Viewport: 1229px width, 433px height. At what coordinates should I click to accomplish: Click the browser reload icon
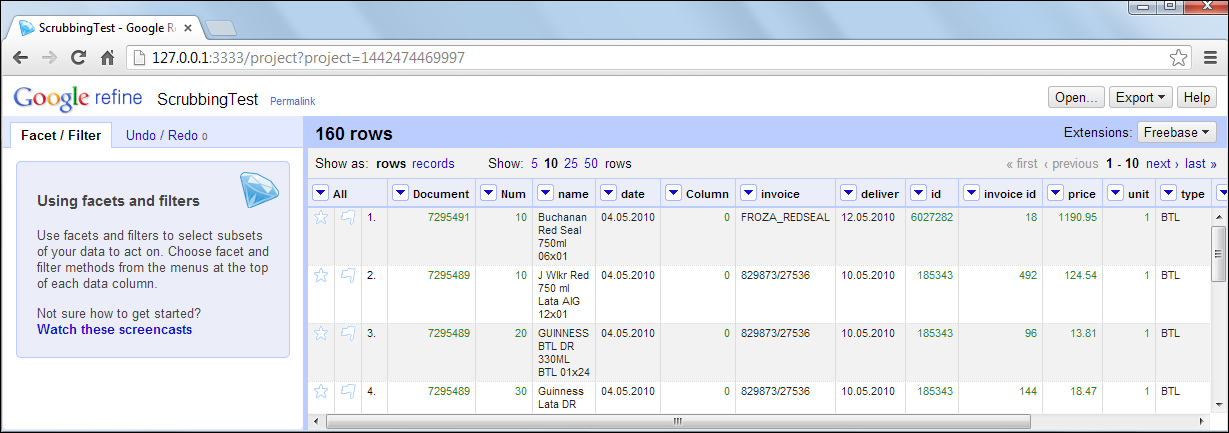pos(78,57)
